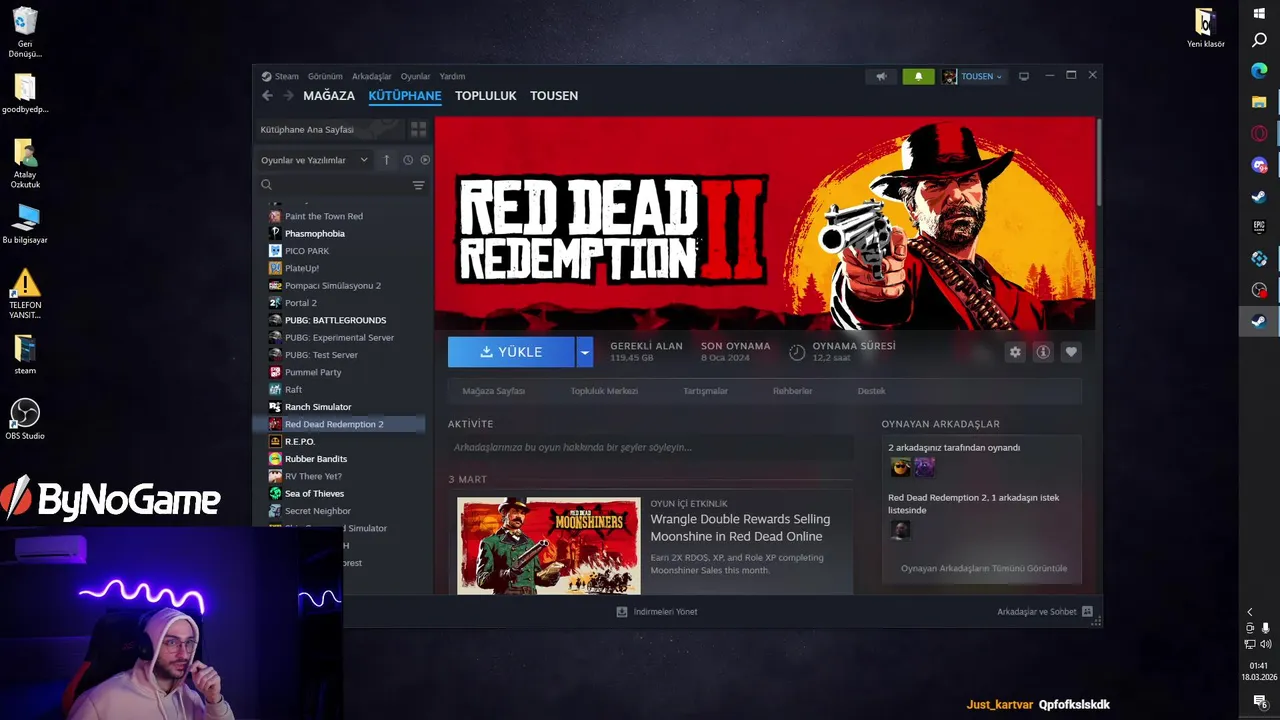Open Wrangle Double Rewards news title
The width and height of the screenshot is (1280, 720).
click(x=740, y=528)
